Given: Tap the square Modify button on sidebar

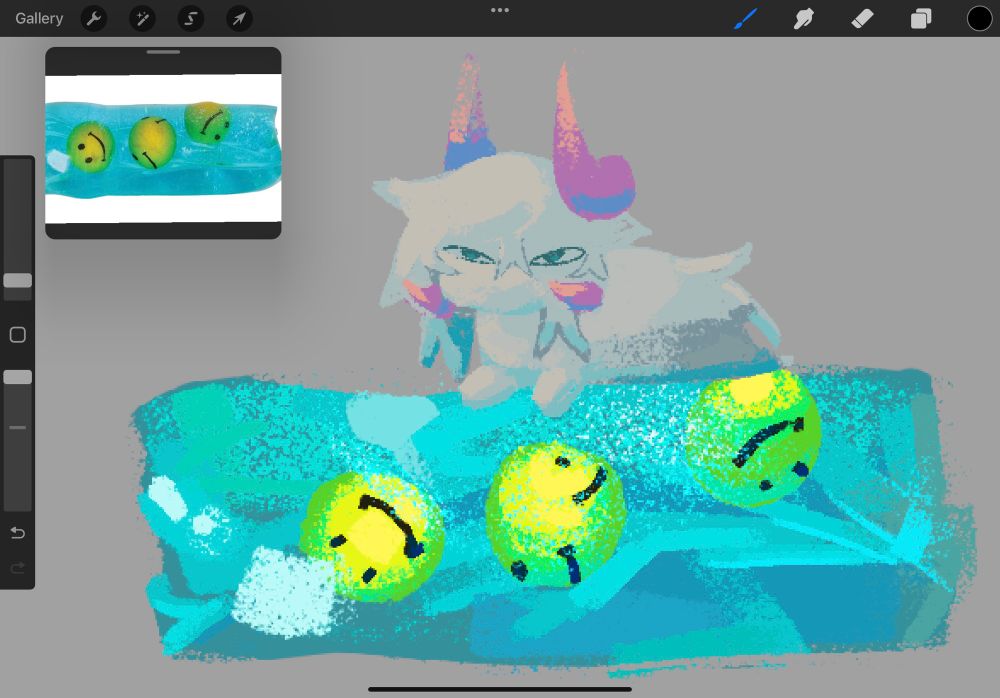Looking at the screenshot, I should (x=18, y=335).
